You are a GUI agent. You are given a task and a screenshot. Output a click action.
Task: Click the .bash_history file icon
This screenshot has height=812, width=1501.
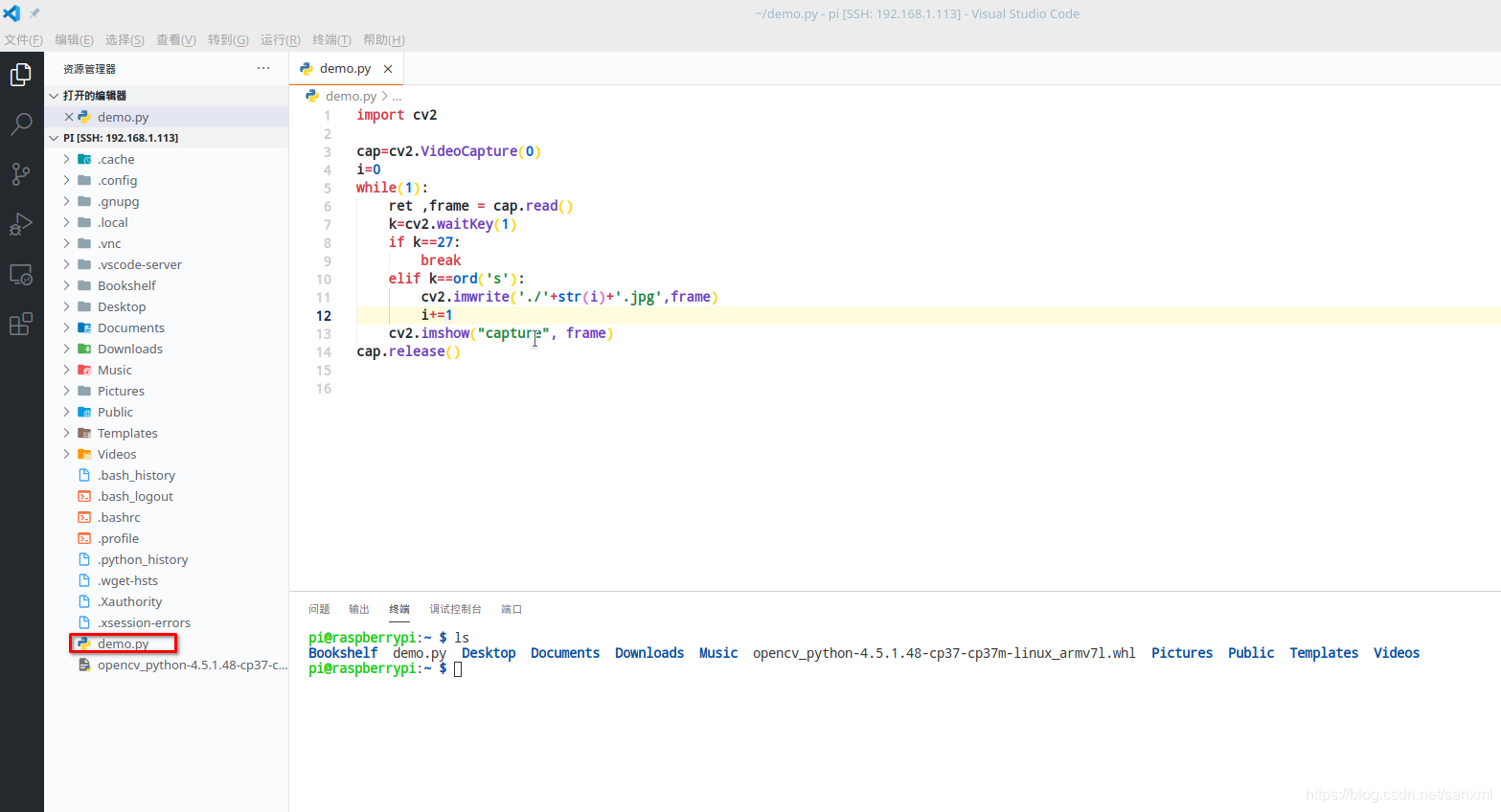(84, 475)
